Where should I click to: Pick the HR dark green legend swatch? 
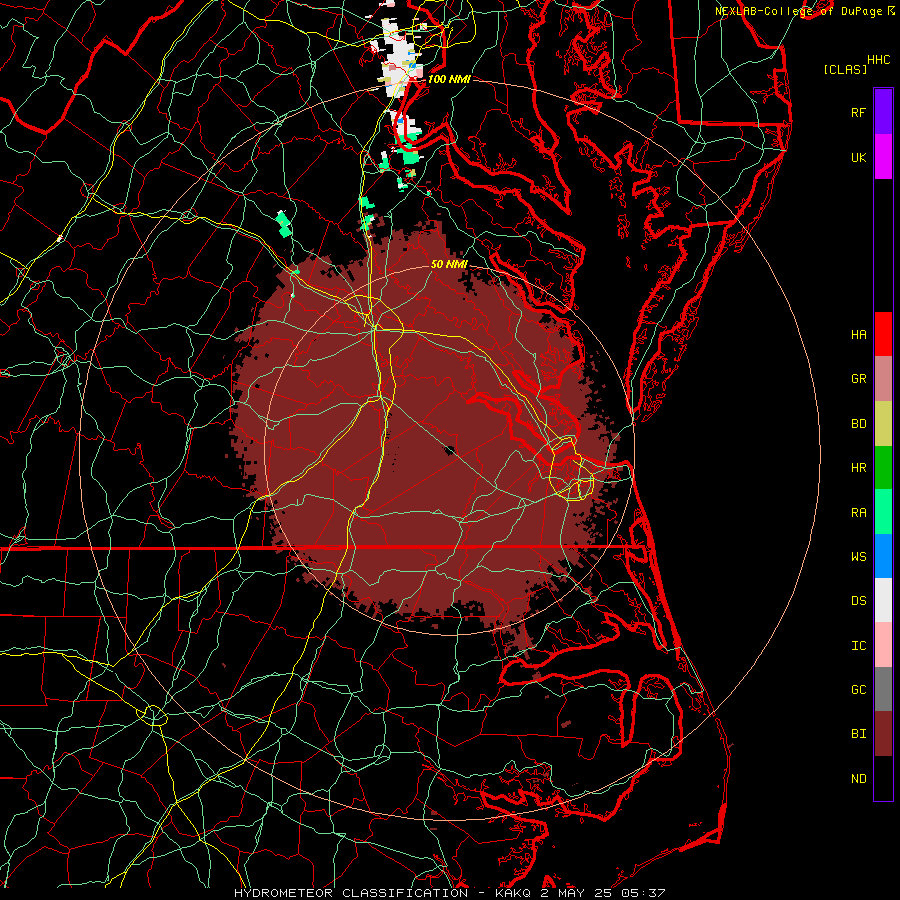click(x=883, y=468)
